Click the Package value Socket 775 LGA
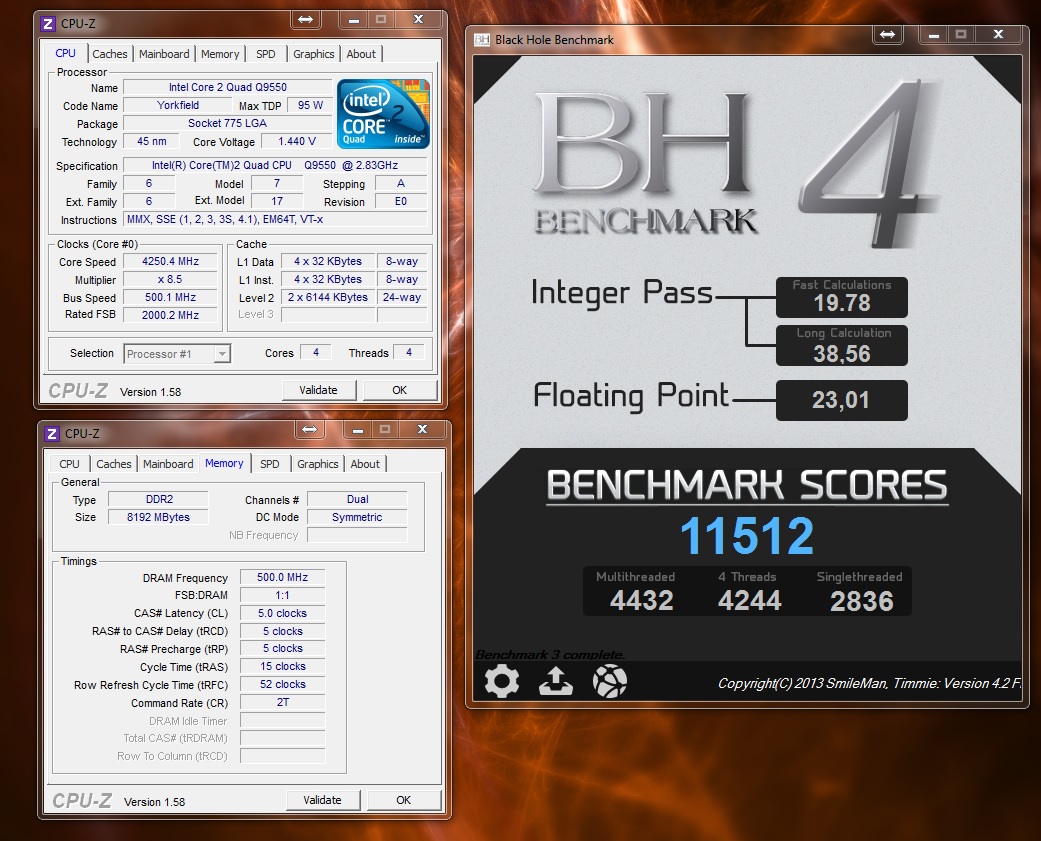 228,123
